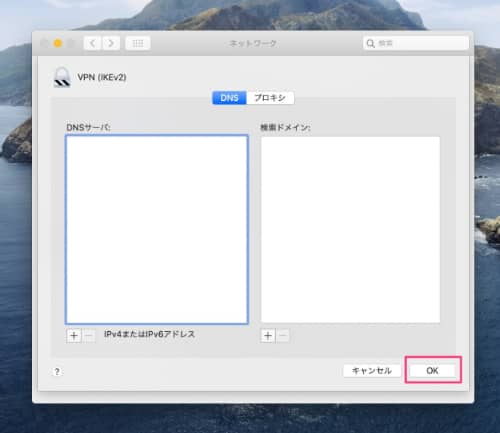
Task: Switch to the プロキシ tab
Action: 270,98
